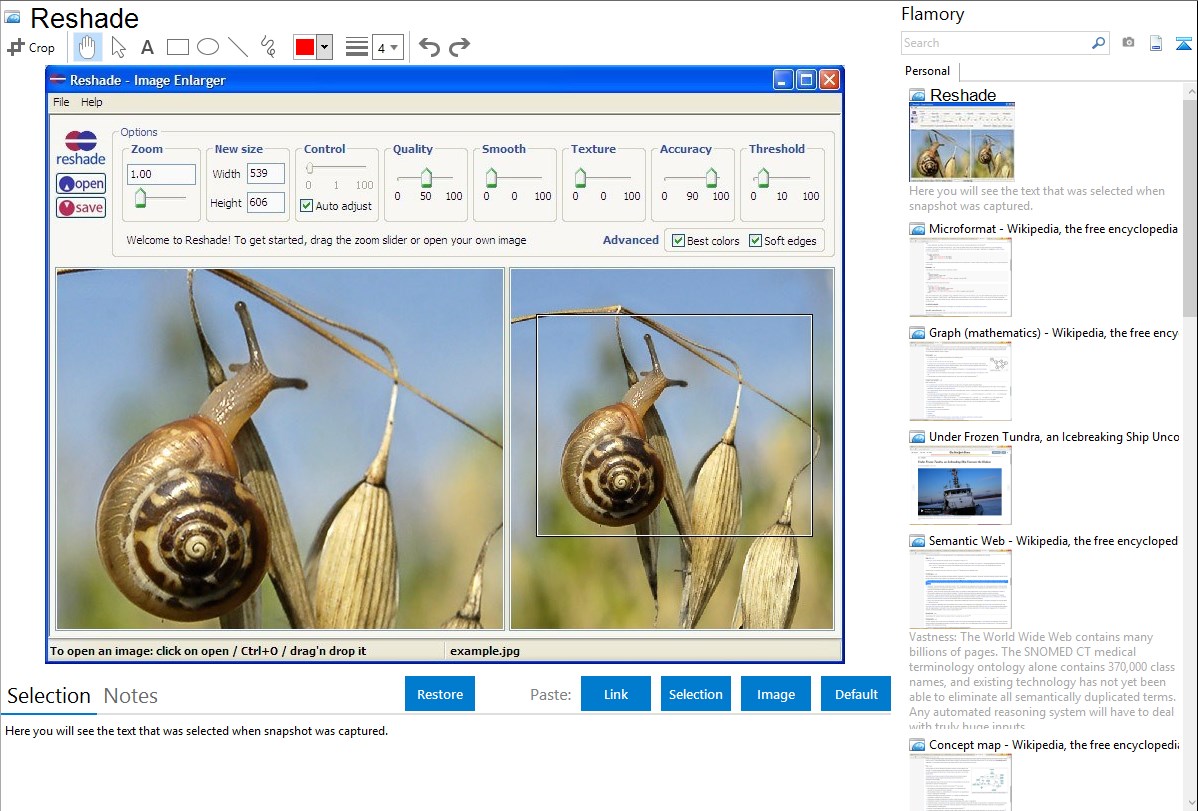Click the Under Frozen Tundra snapshot title
This screenshot has width=1198, height=811.
coord(1054,436)
